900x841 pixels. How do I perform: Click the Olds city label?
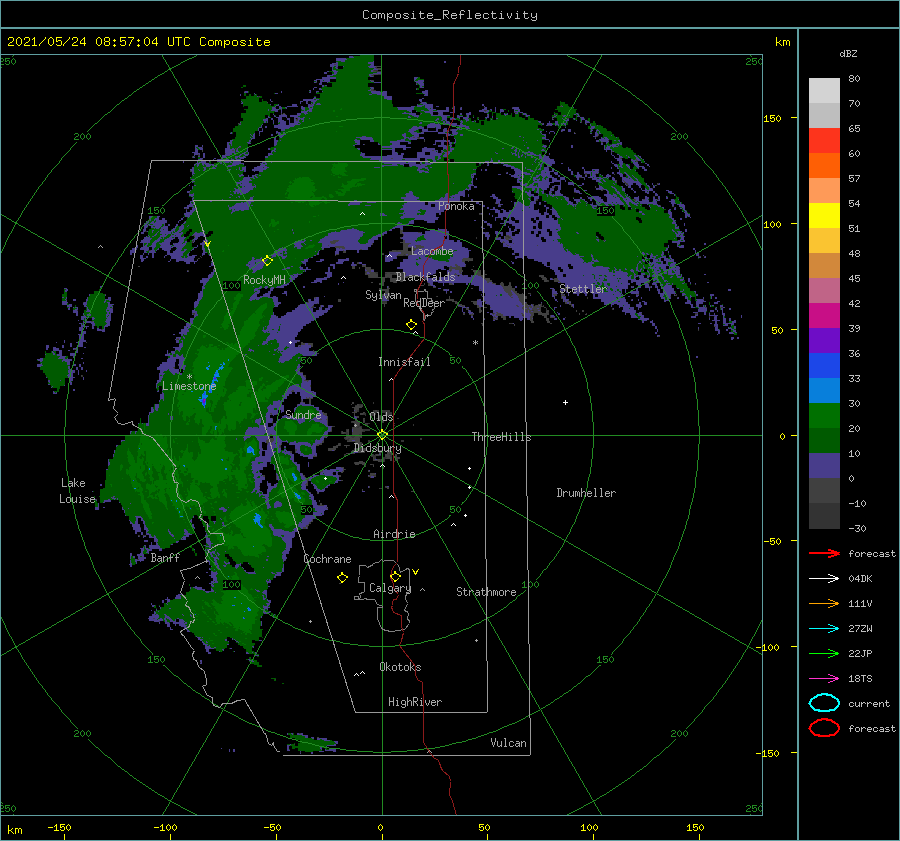coord(381,417)
